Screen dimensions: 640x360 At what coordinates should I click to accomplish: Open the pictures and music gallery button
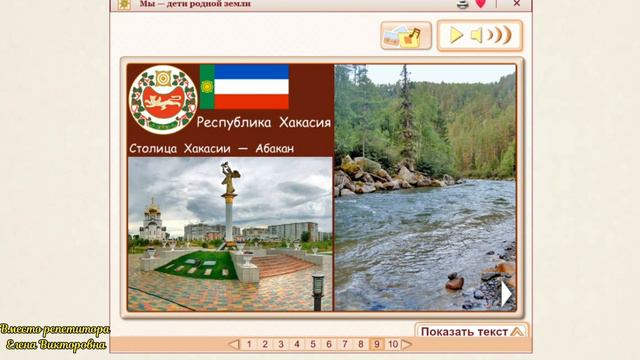[406, 36]
